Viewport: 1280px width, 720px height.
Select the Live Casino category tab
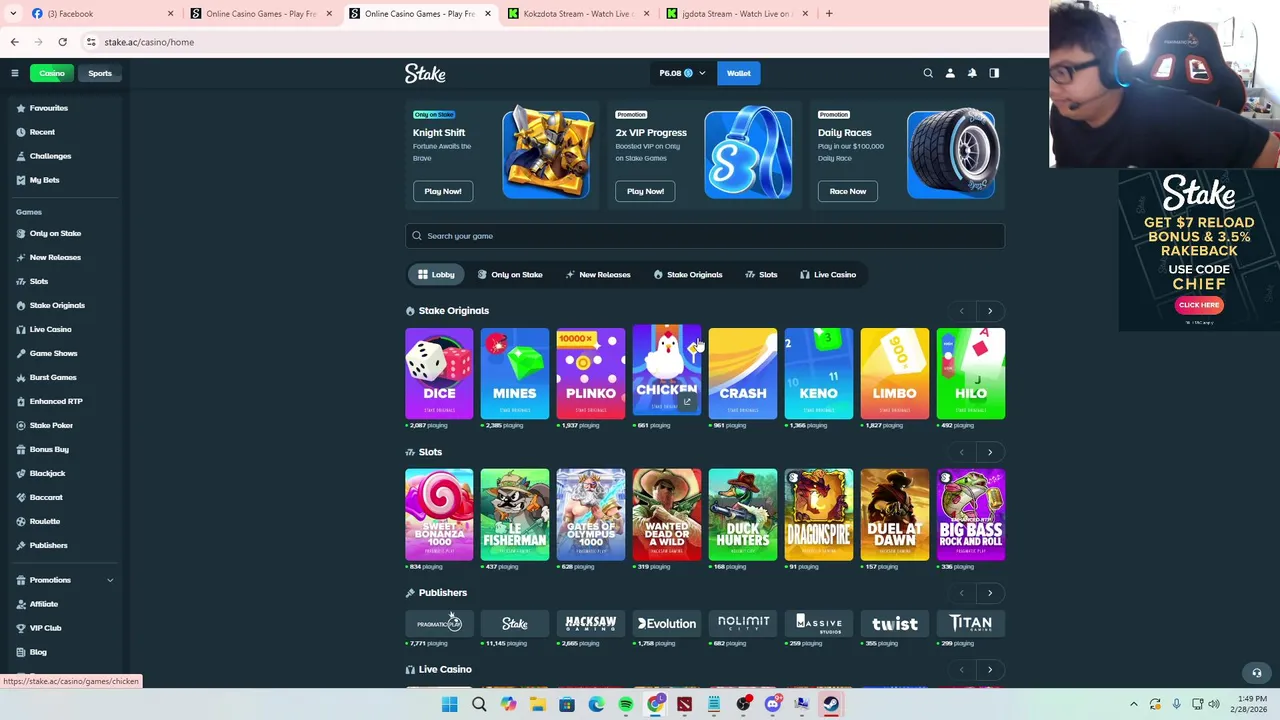point(828,275)
